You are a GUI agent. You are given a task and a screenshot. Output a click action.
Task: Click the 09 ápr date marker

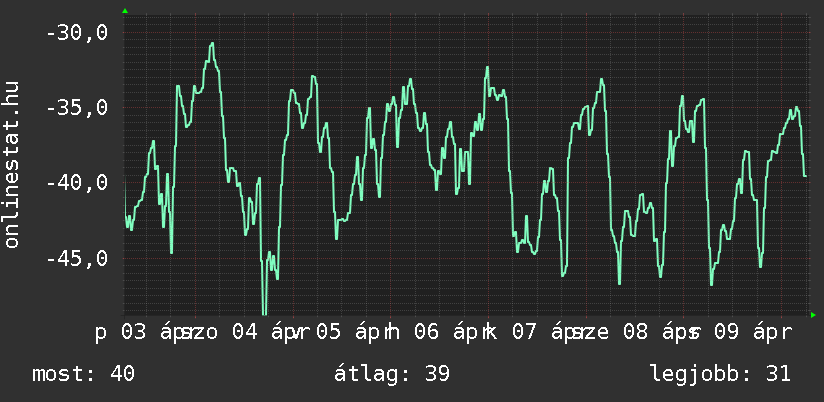coord(751,332)
